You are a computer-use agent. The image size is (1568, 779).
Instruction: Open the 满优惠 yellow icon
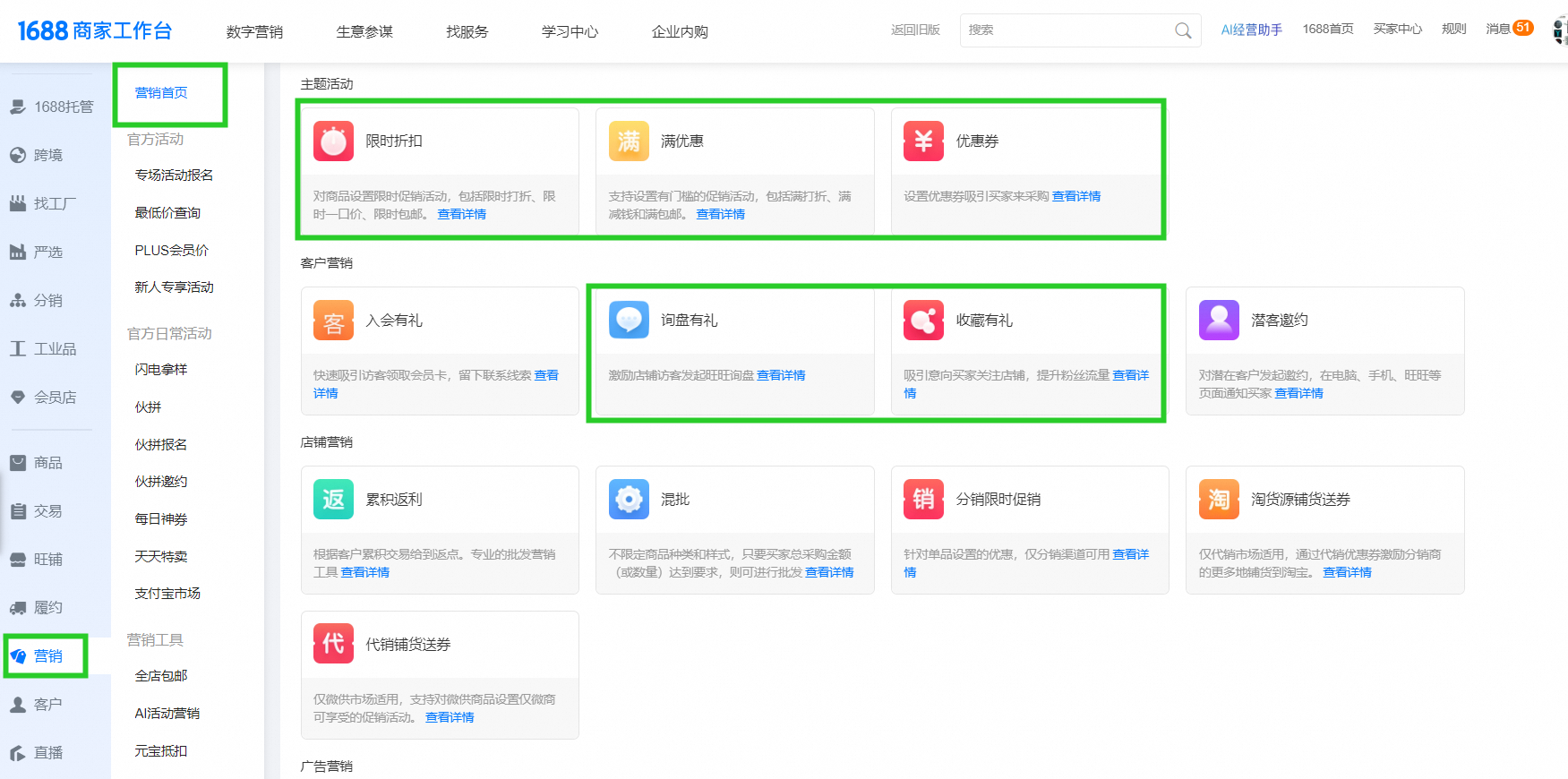coord(629,141)
